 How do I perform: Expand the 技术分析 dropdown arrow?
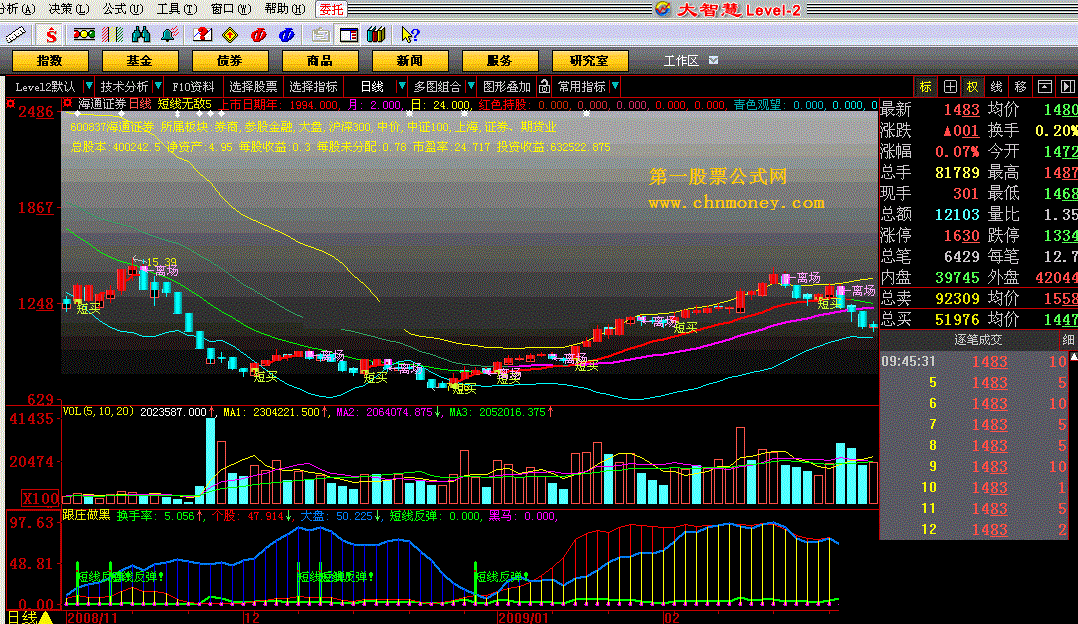tap(158, 87)
